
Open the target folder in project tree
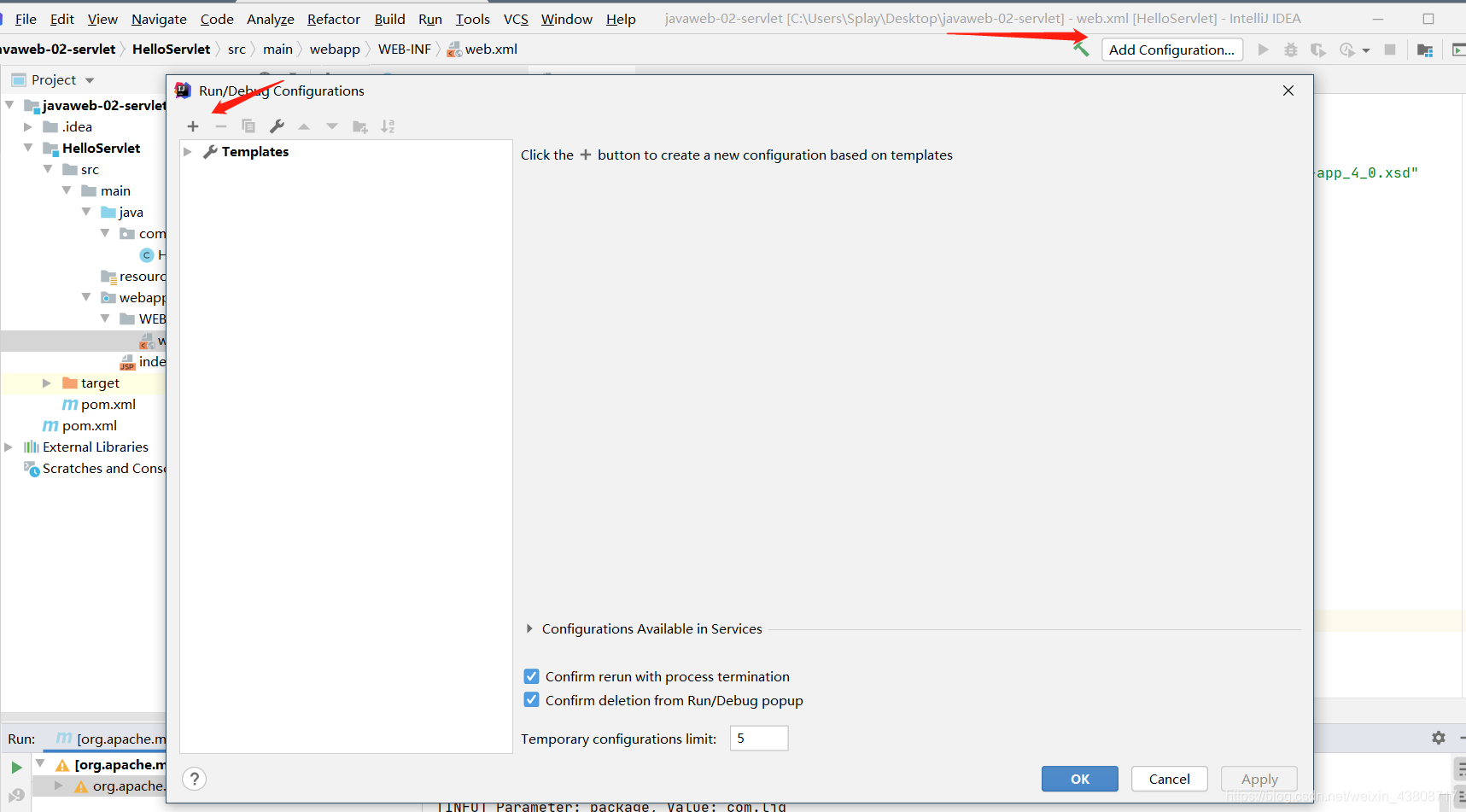pos(100,383)
